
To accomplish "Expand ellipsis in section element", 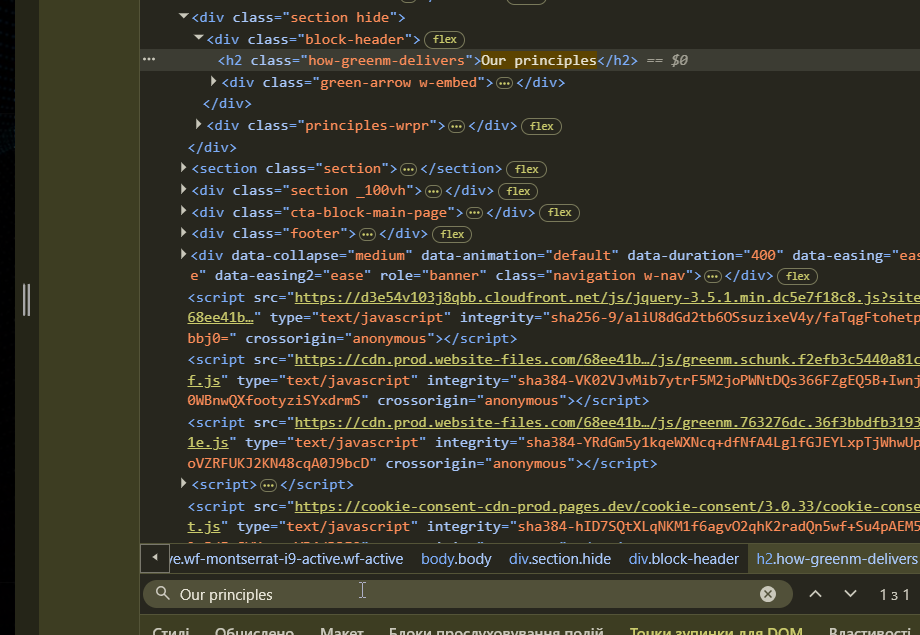I will click(408, 170).
